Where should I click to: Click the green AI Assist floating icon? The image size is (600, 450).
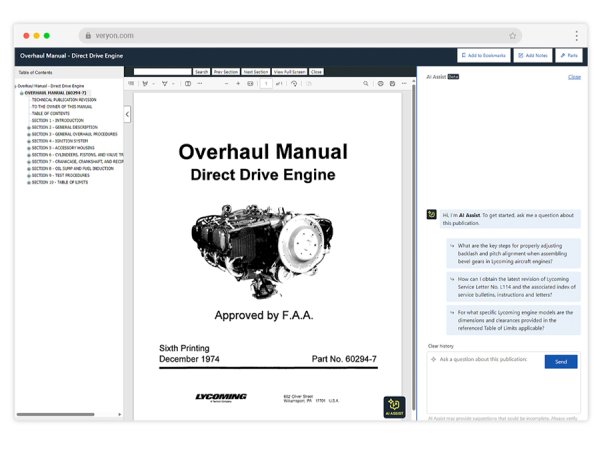[x=395, y=408]
